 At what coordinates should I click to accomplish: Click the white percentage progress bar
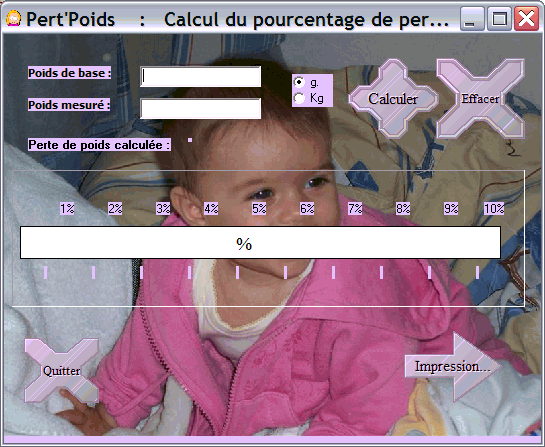[x=260, y=243]
